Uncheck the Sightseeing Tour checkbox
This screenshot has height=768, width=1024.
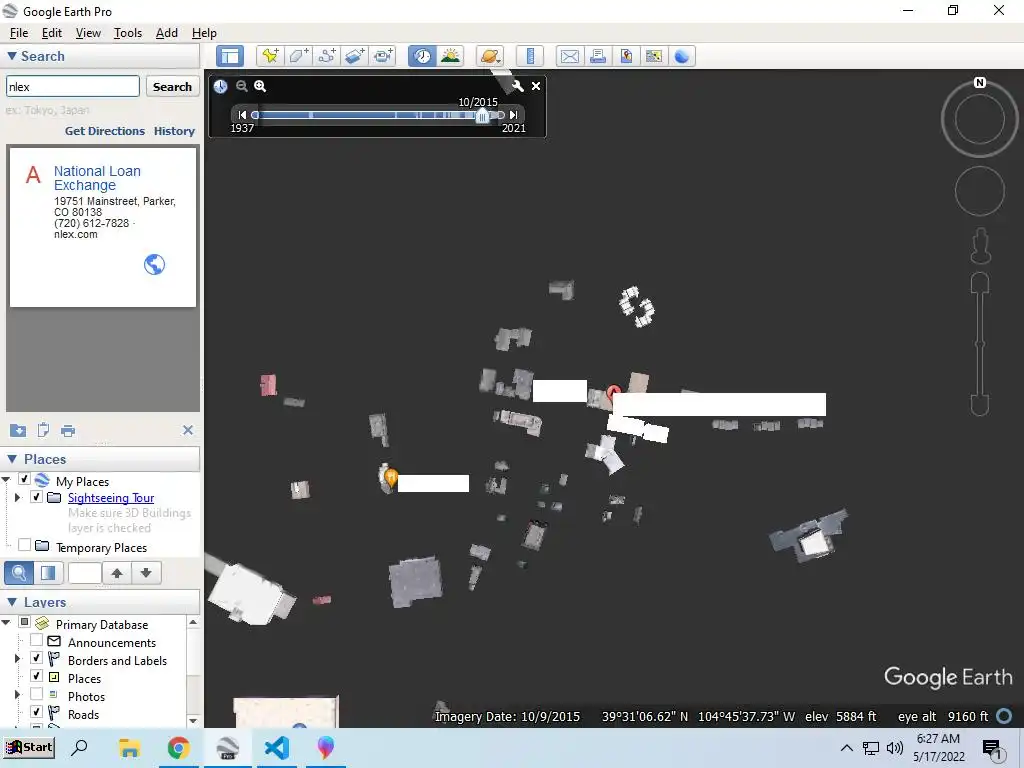[x=37, y=497]
